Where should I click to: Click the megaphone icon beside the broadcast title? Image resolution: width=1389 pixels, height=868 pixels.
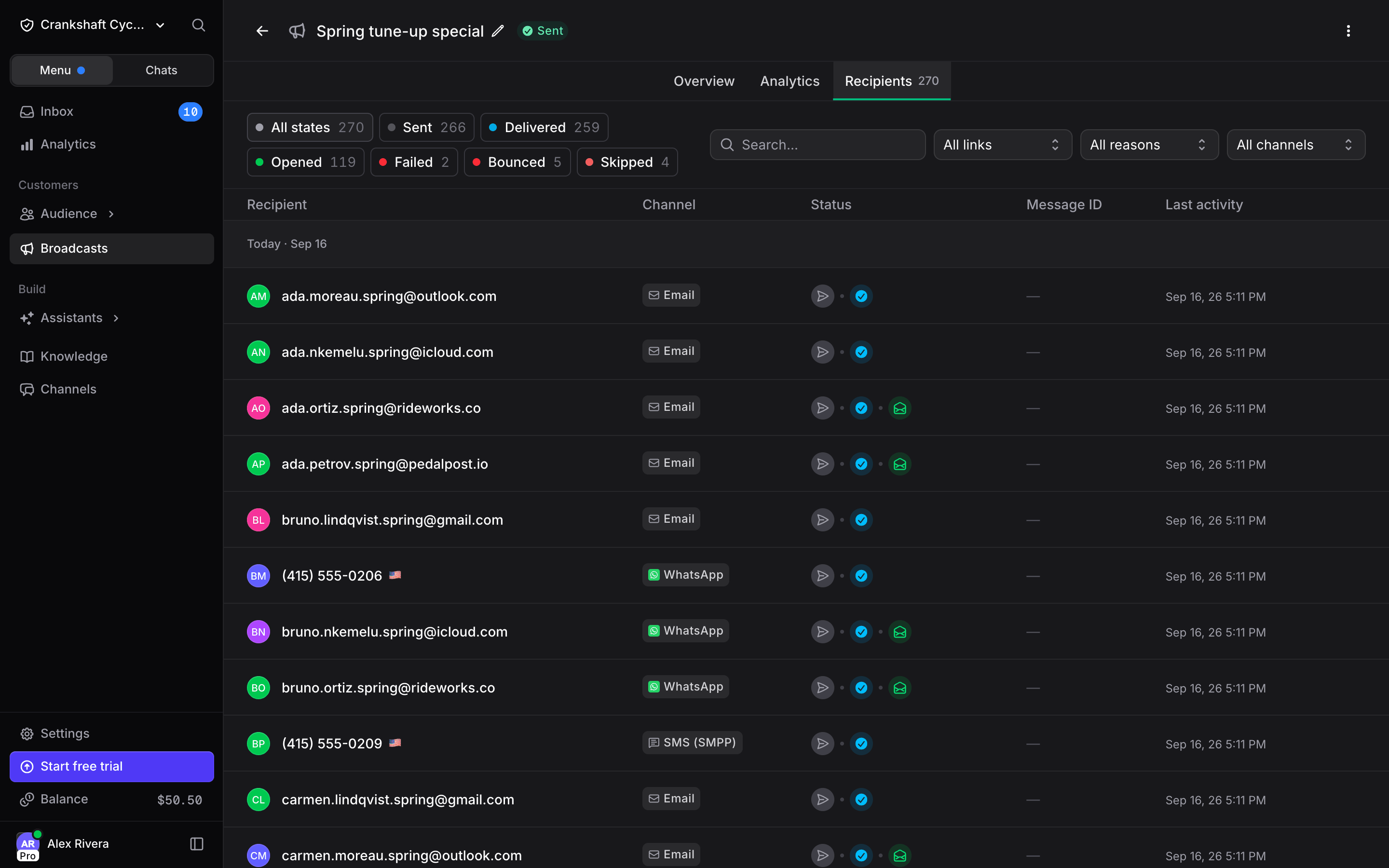[297, 31]
